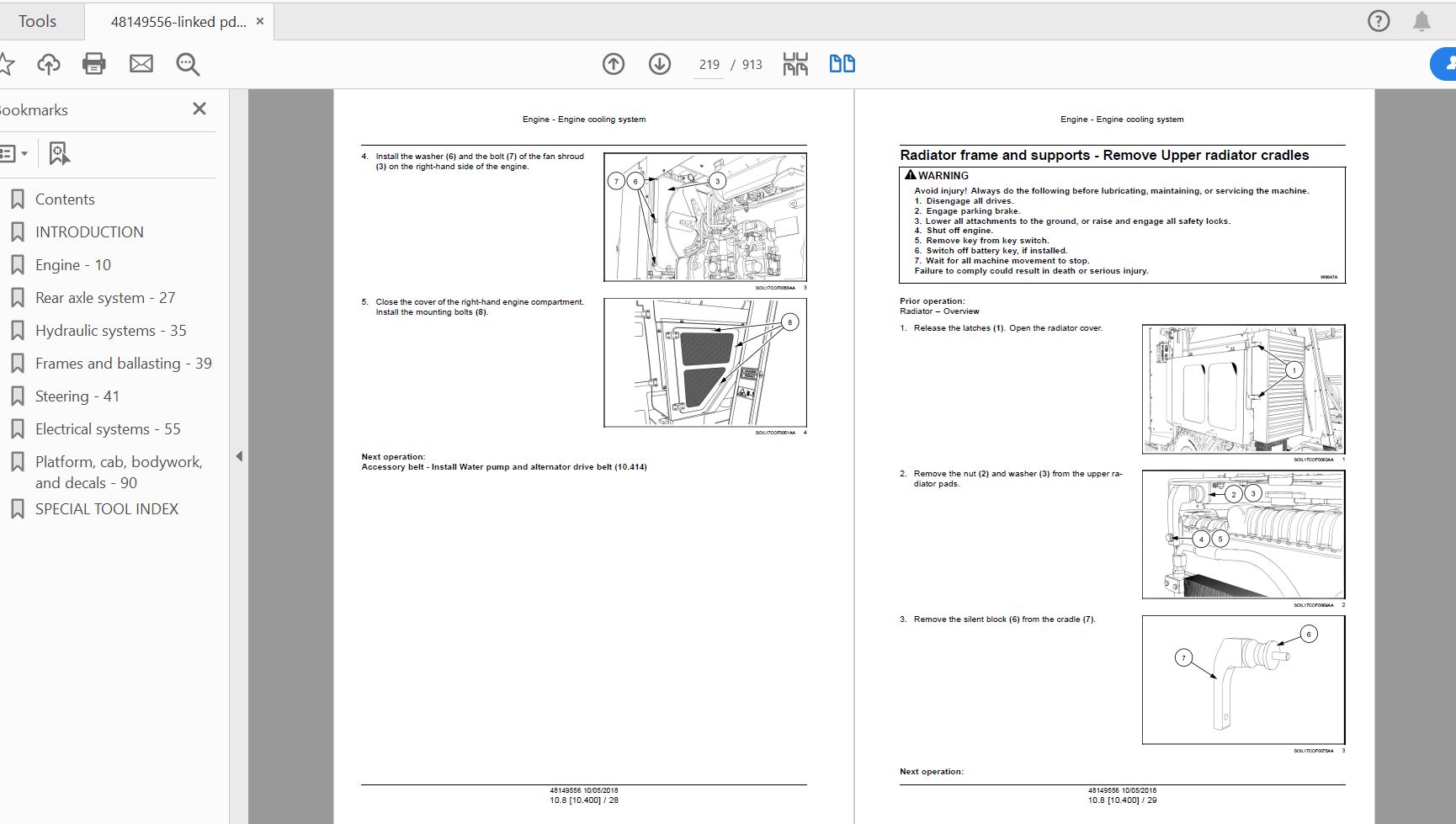
Task: Open Rear axle system - 27 bookmark
Action: pyautogui.click(x=105, y=298)
